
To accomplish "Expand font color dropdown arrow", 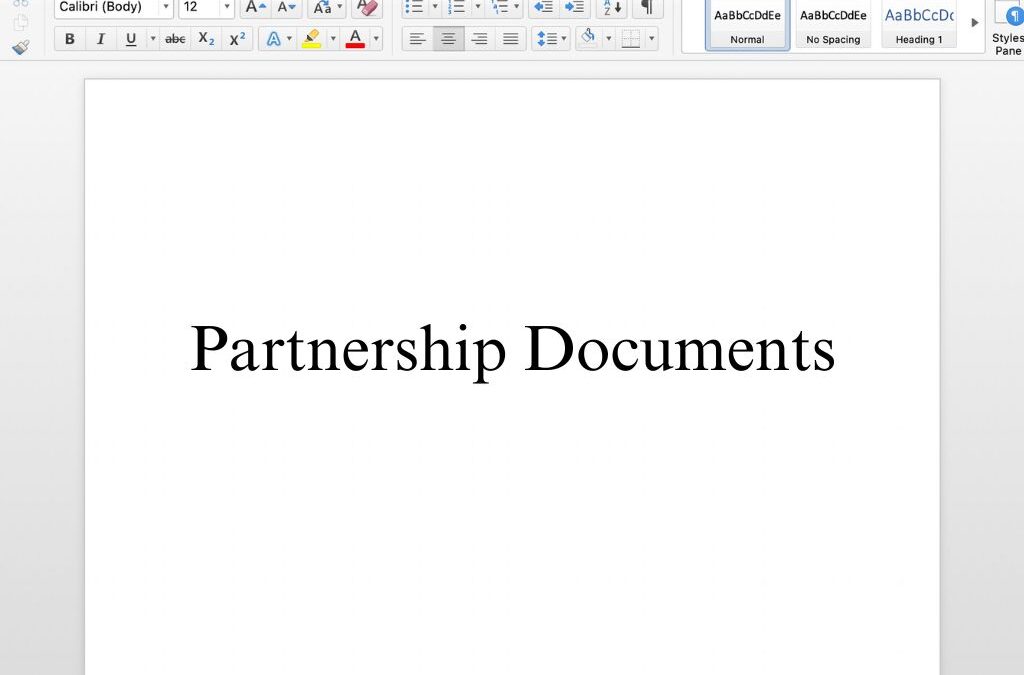I will coord(376,39).
